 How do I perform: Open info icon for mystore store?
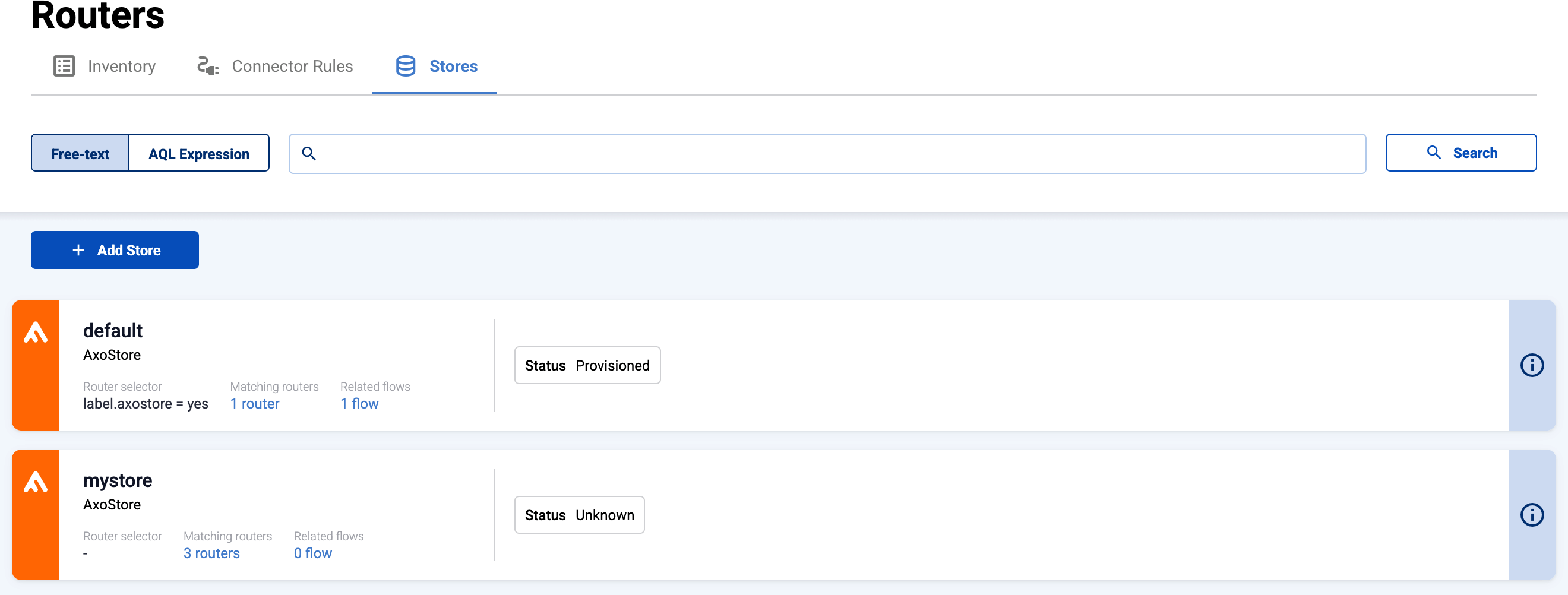point(1532,515)
